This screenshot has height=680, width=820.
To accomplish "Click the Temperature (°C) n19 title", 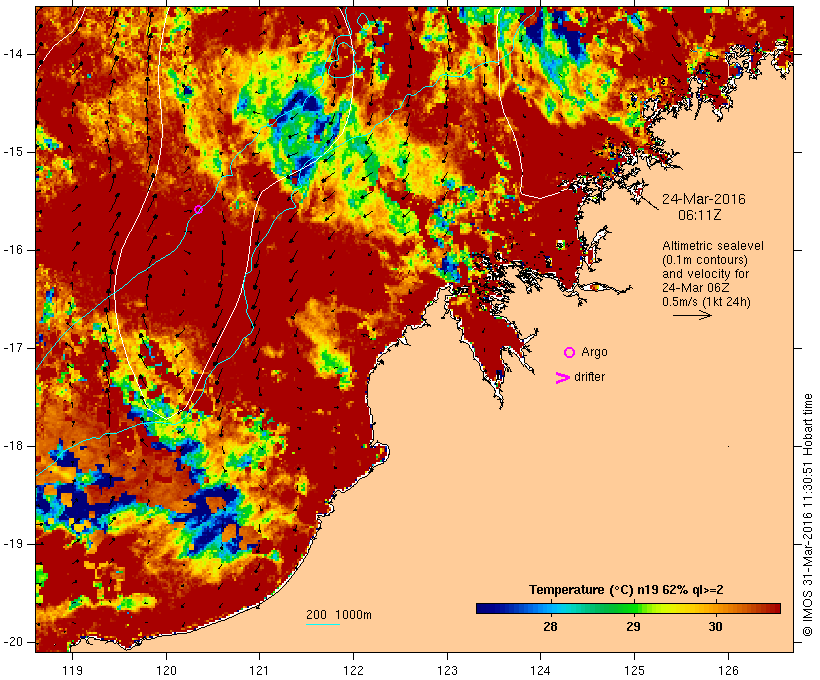I will click(626, 590).
